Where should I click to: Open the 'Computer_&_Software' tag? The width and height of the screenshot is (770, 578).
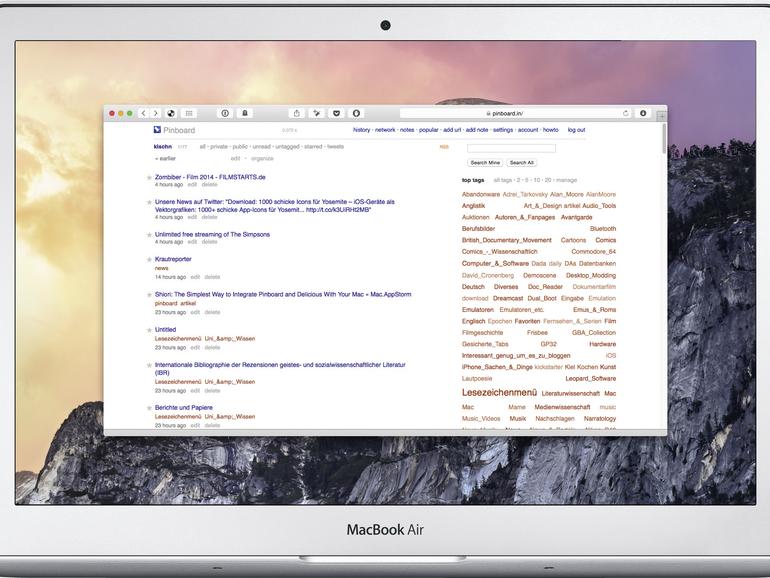(495, 263)
